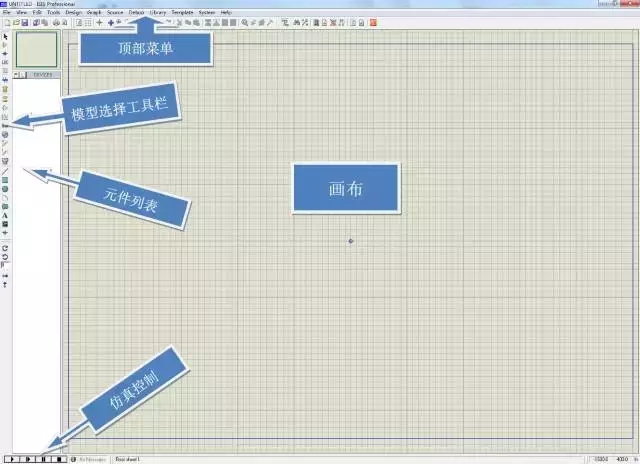This screenshot has height=464, width=640.
Task: Expand the Template menu
Action: click(183, 12)
